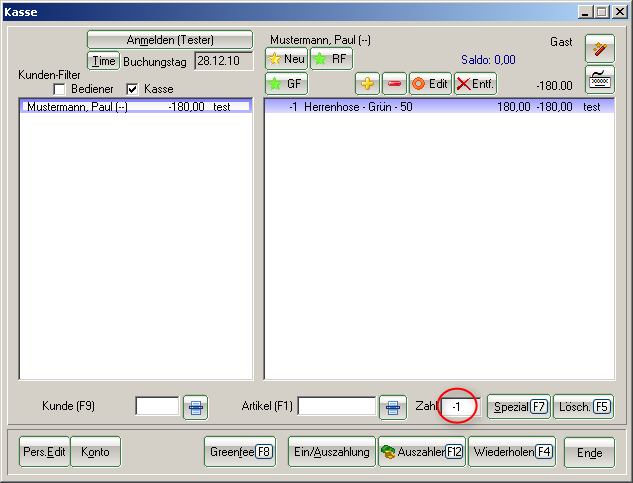Close the Kasse window

619,12
